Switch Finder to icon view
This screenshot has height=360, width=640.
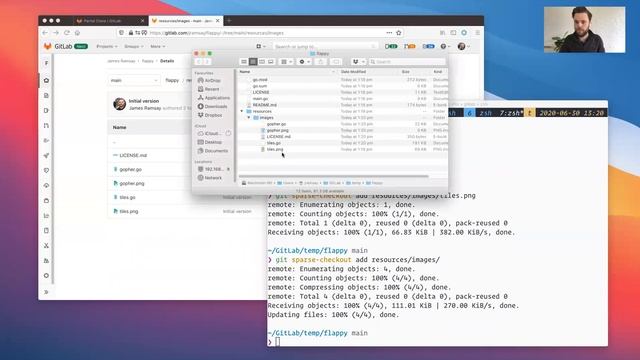[244, 62]
